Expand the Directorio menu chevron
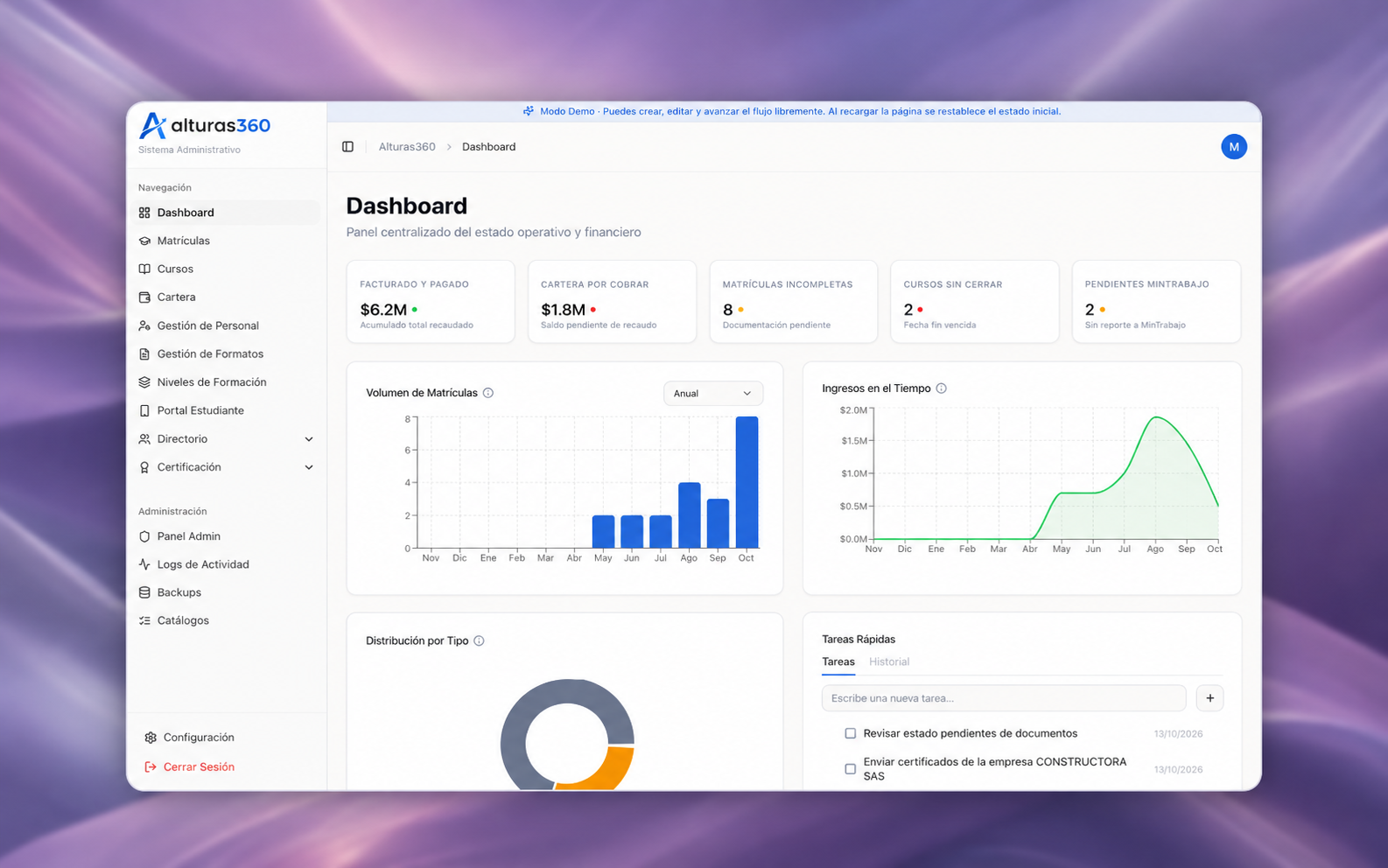The width and height of the screenshot is (1388, 868). (x=308, y=439)
